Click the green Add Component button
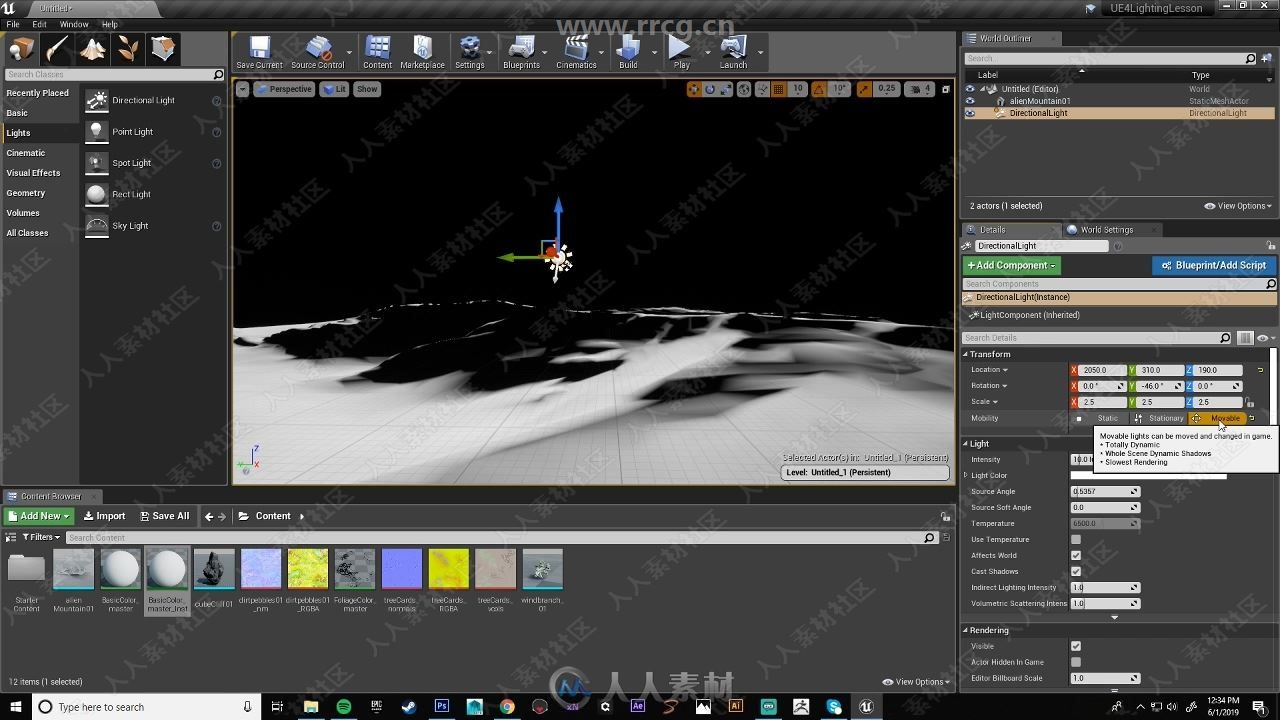Screen dimensions: 1280x720 [1011, 265]
